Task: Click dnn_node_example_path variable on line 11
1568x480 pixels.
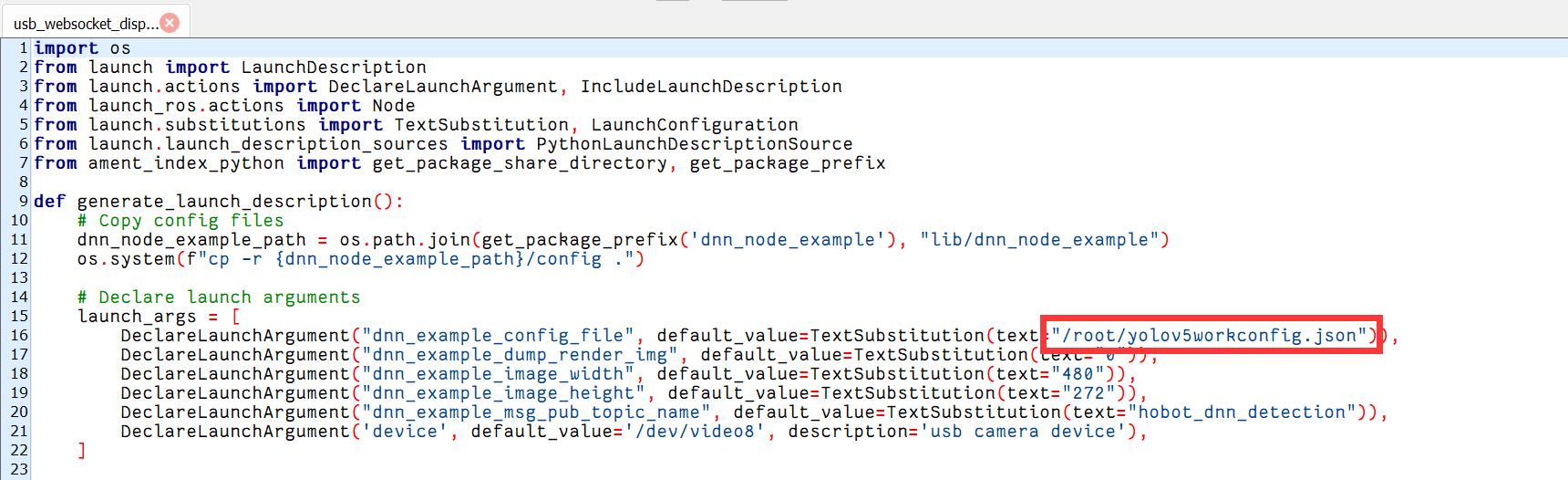Action: pyautogui.click(x=191, y=240)
